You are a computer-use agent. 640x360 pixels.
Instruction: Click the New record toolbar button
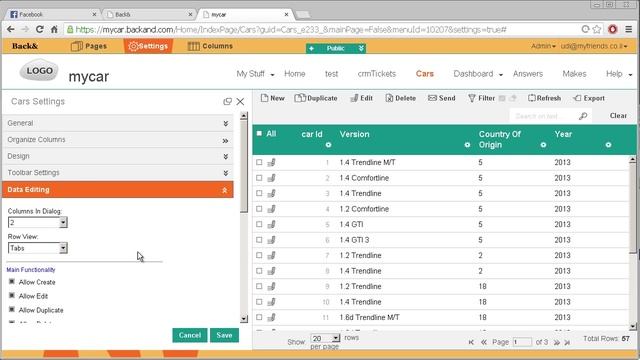pyautogui.click(x=272, y=98)
